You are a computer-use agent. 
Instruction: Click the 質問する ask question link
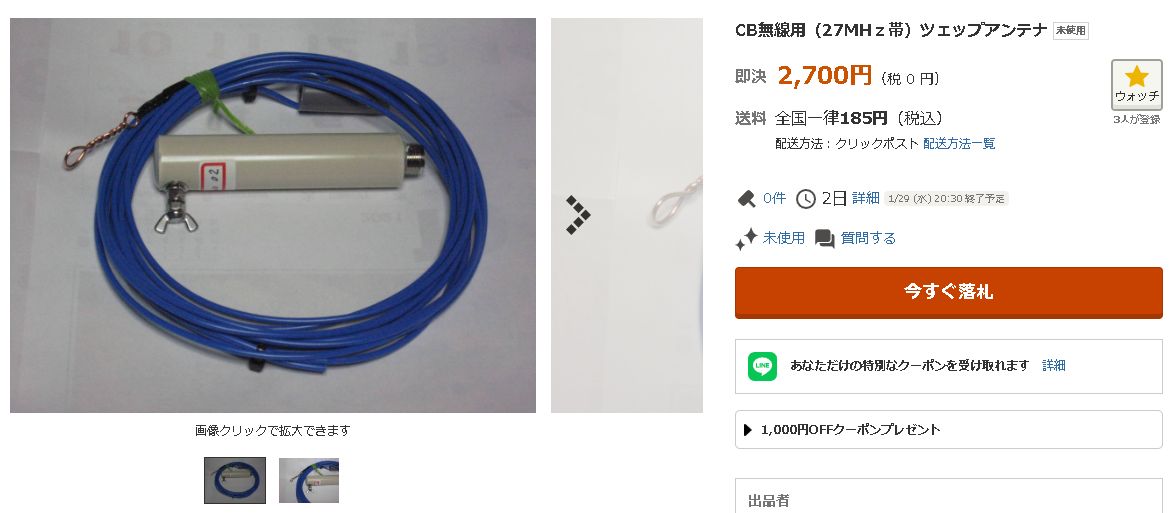point(868,238)
